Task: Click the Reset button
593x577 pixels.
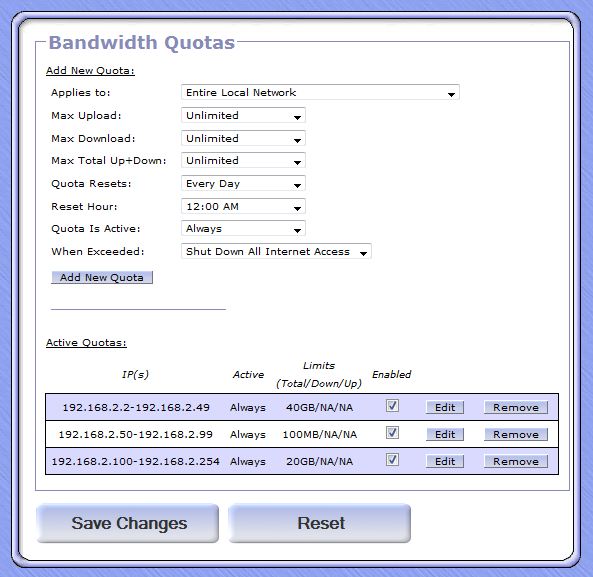Action: point(320,524)
